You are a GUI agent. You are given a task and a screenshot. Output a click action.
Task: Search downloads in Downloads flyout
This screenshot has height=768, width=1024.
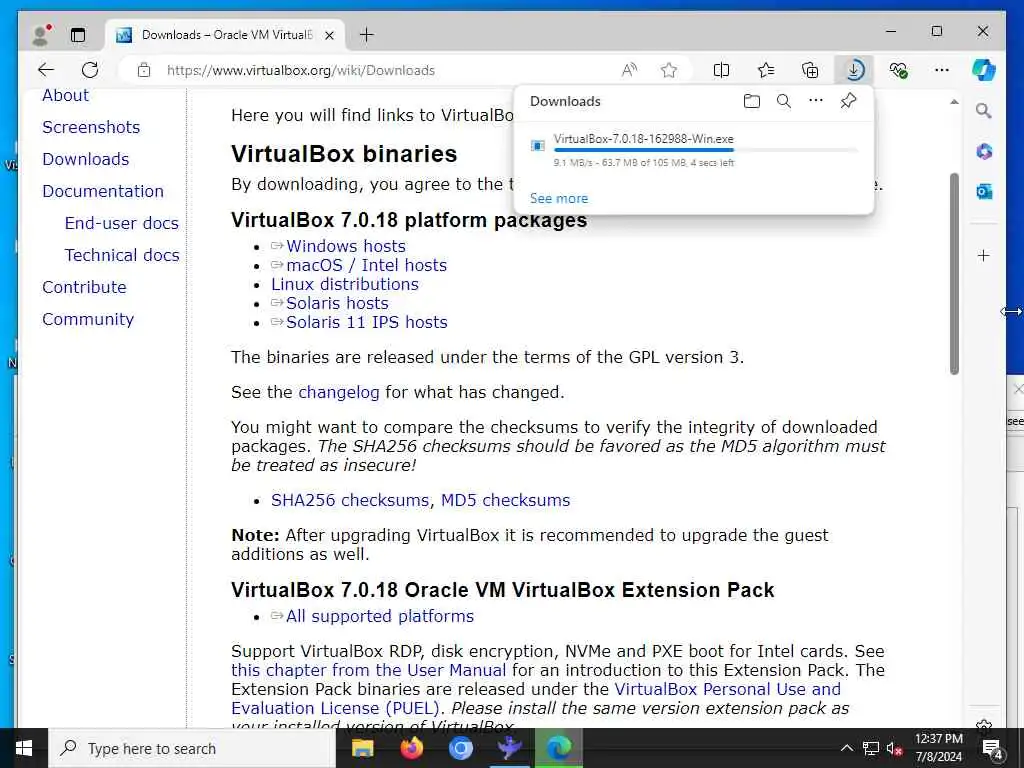point(784,101)
